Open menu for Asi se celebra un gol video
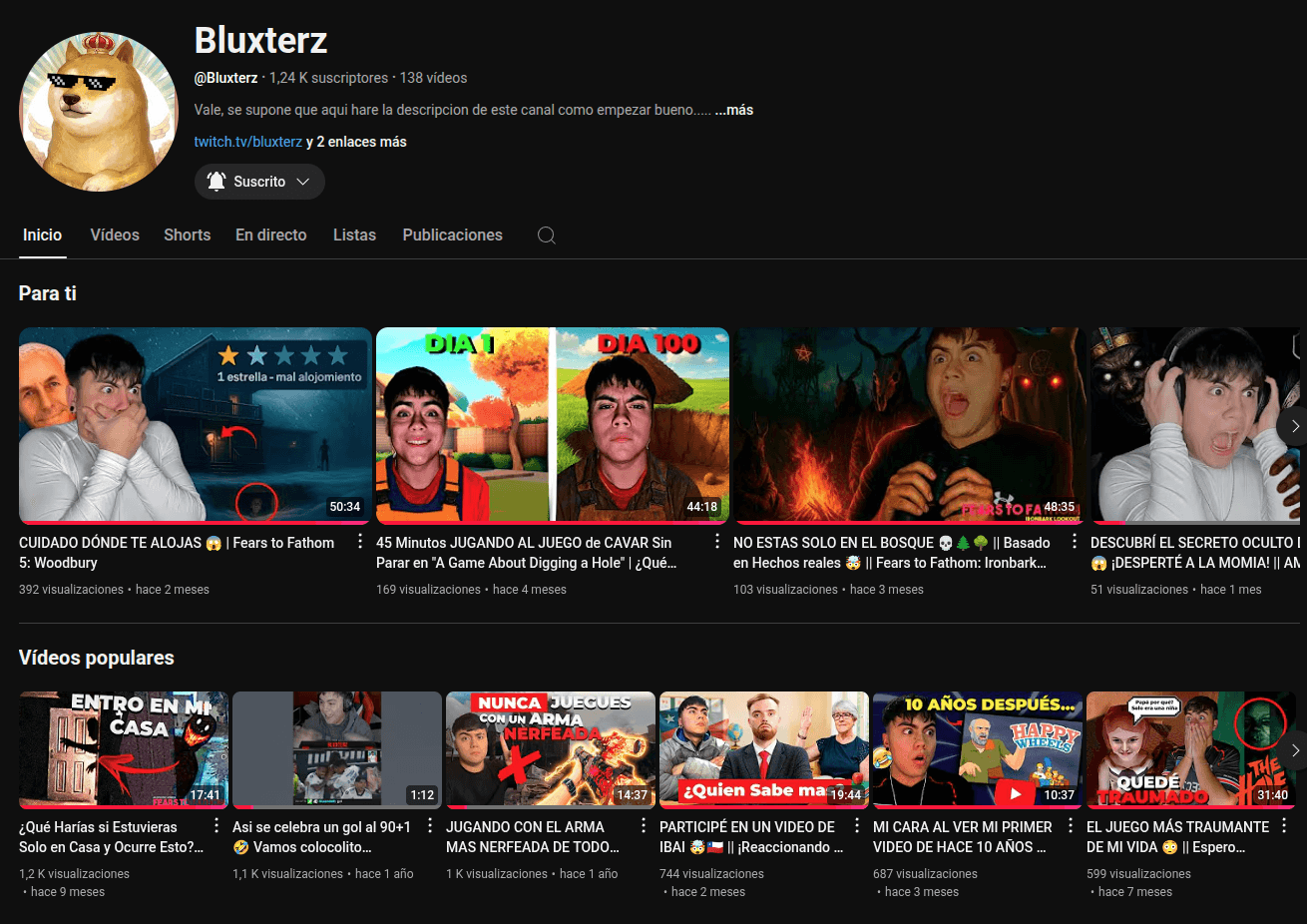The height and width of the screenshot is (924, 1307). (430, 826)
